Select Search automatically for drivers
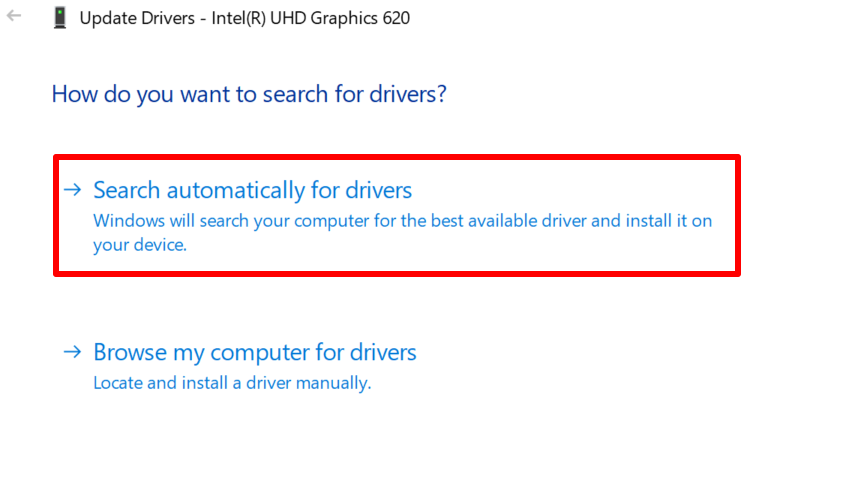Image resolution: width=854 pixels, height=482 pixels. (252, 190)
